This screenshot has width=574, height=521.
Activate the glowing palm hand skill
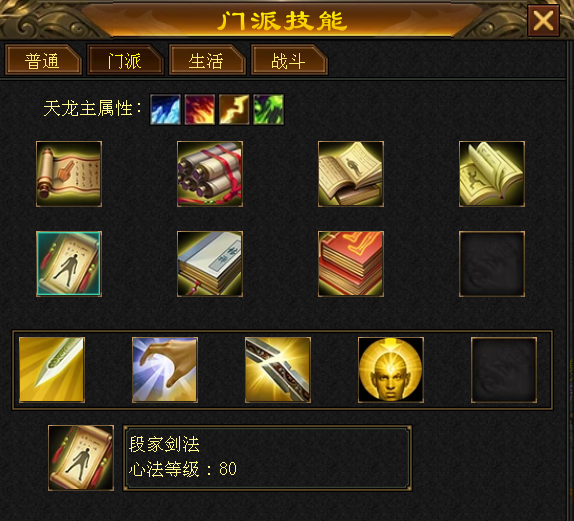point(165,370)
